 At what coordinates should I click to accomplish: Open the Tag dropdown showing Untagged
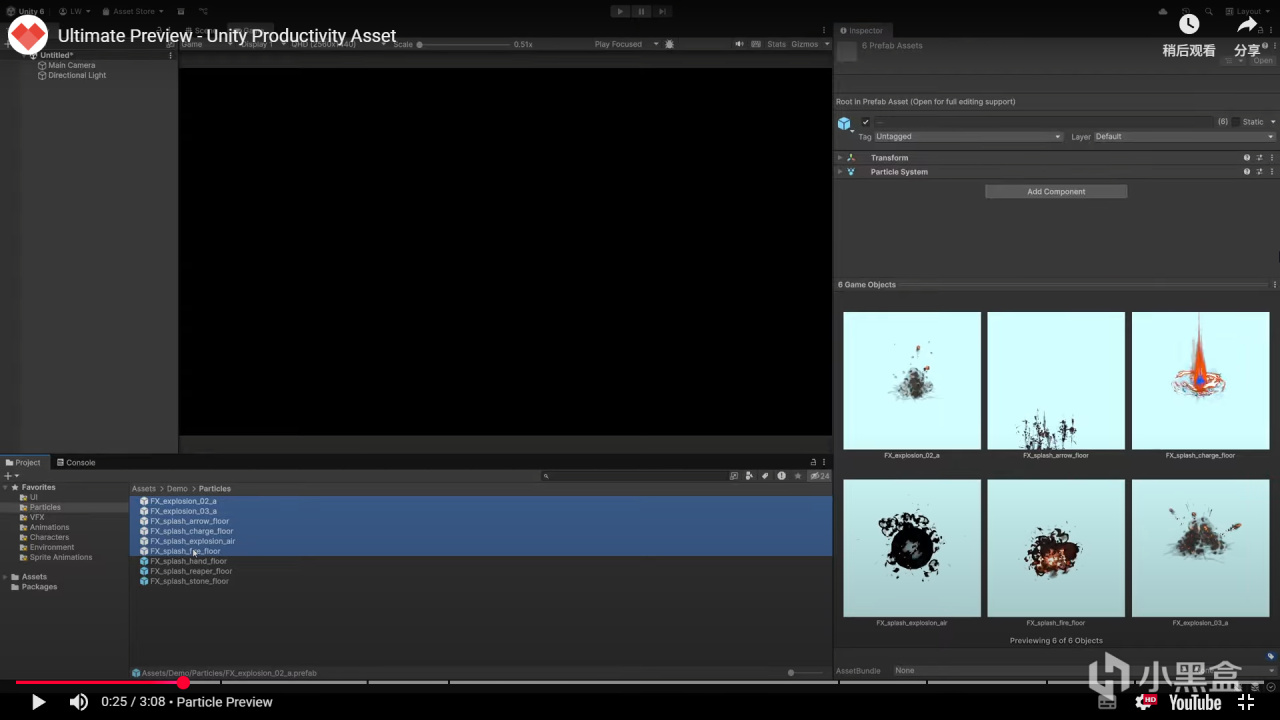[x=968, y=137]
